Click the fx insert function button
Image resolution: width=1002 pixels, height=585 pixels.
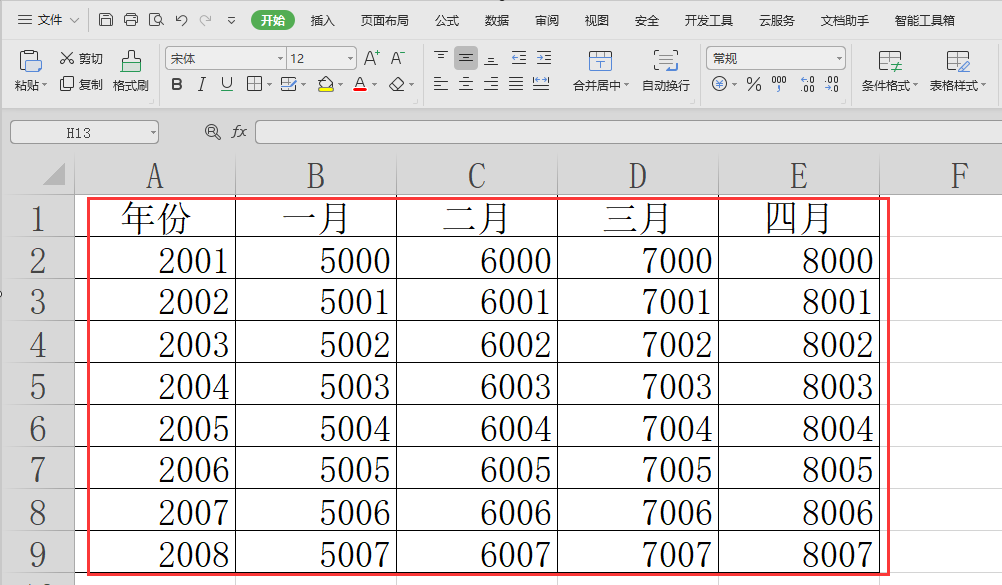pyautogui.click(x=239, y=132)
